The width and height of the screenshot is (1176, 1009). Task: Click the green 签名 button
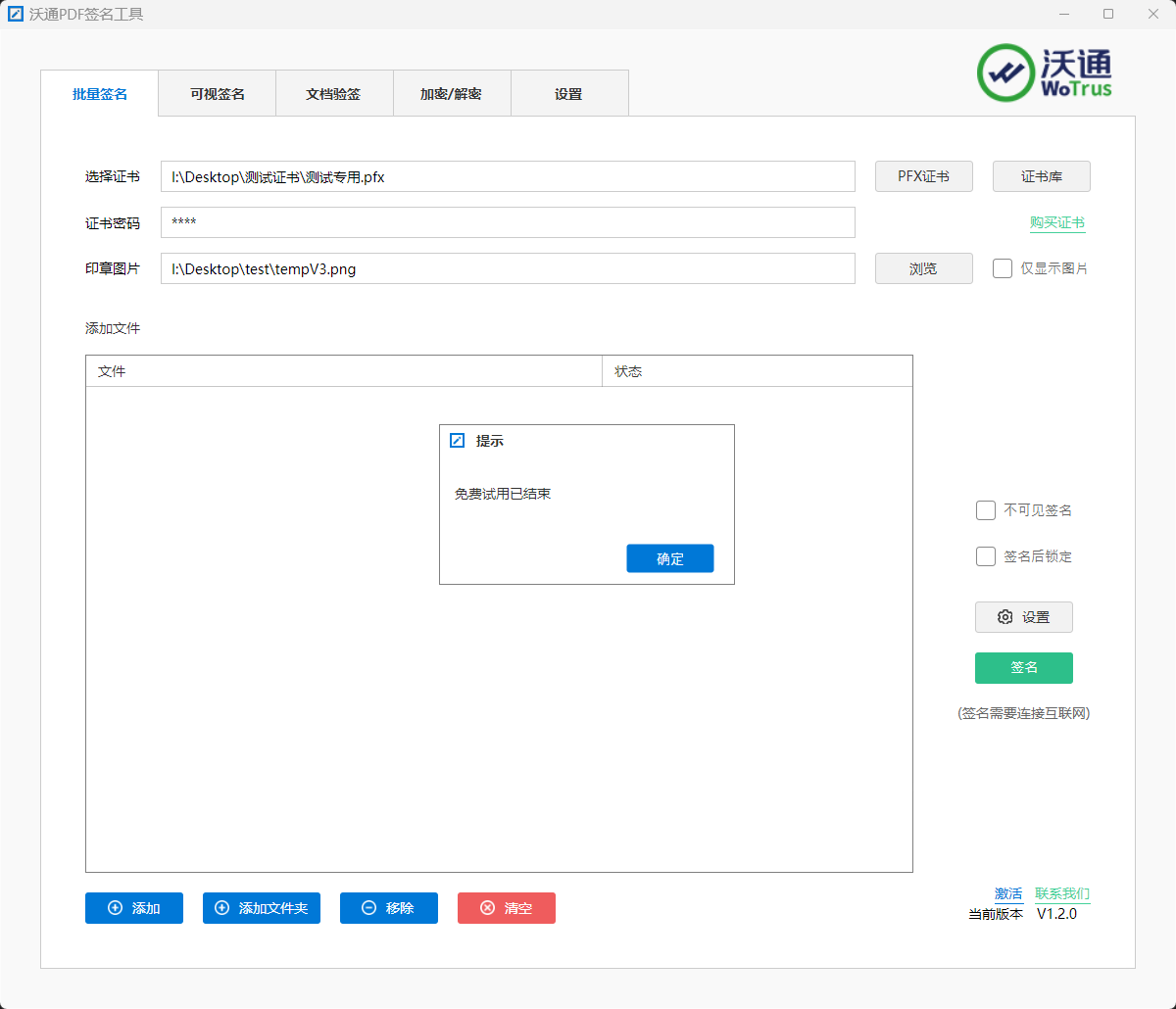1023,668
